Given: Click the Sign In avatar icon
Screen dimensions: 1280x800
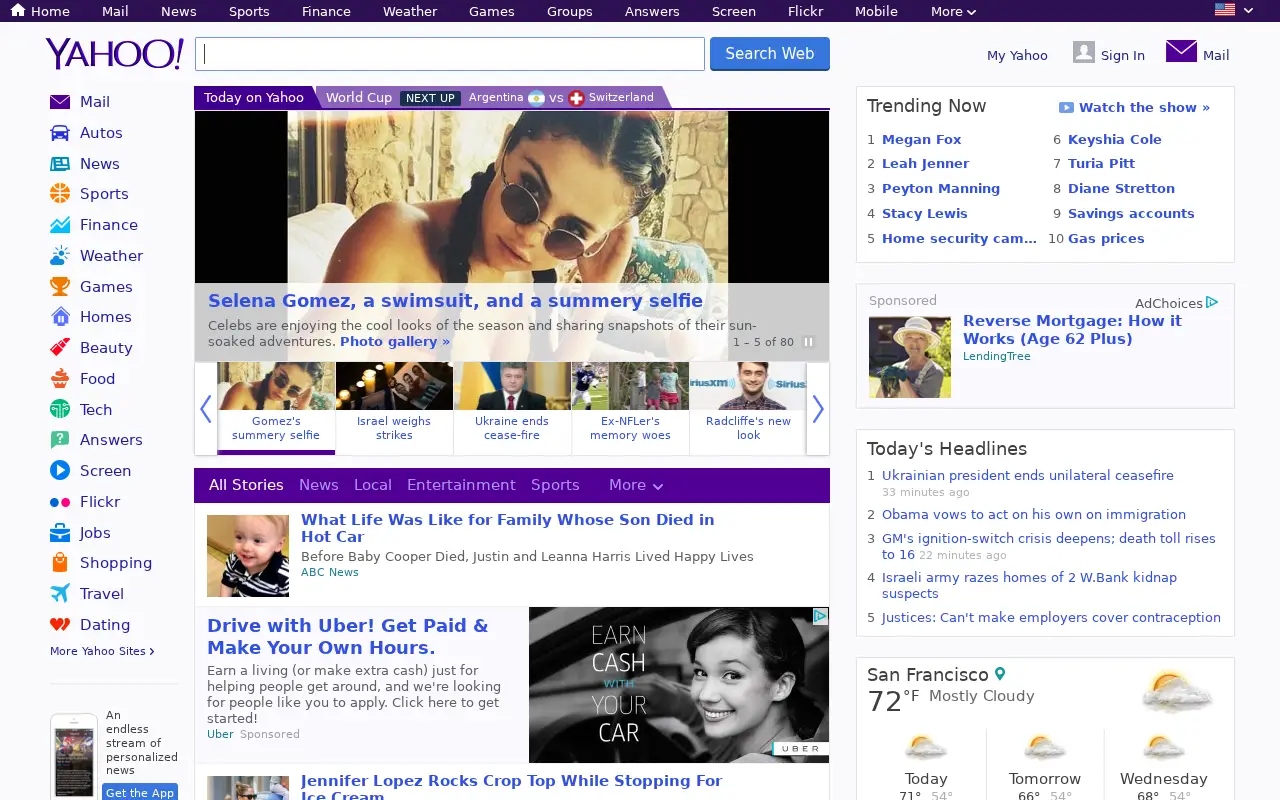Looking at the screenshot, I should [x=1084, y=52].
